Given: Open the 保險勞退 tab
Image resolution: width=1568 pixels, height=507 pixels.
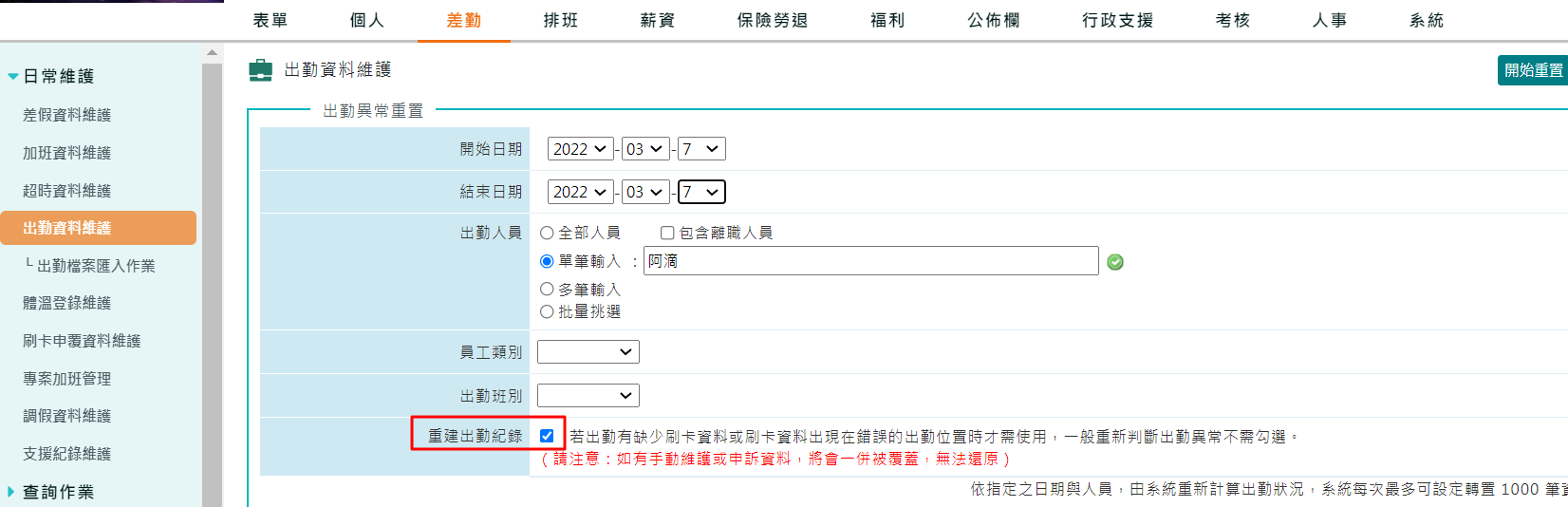Looking at the screenshot, I should [x=773, y=20].
